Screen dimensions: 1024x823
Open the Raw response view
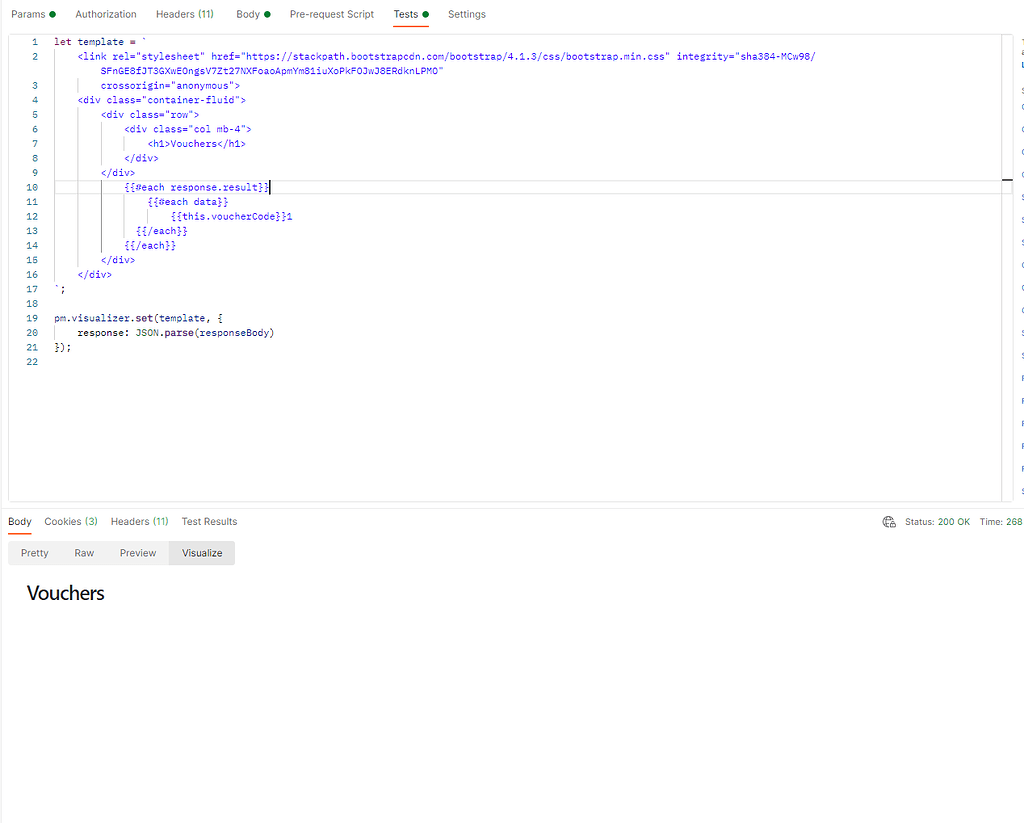(x=84, y=552)
